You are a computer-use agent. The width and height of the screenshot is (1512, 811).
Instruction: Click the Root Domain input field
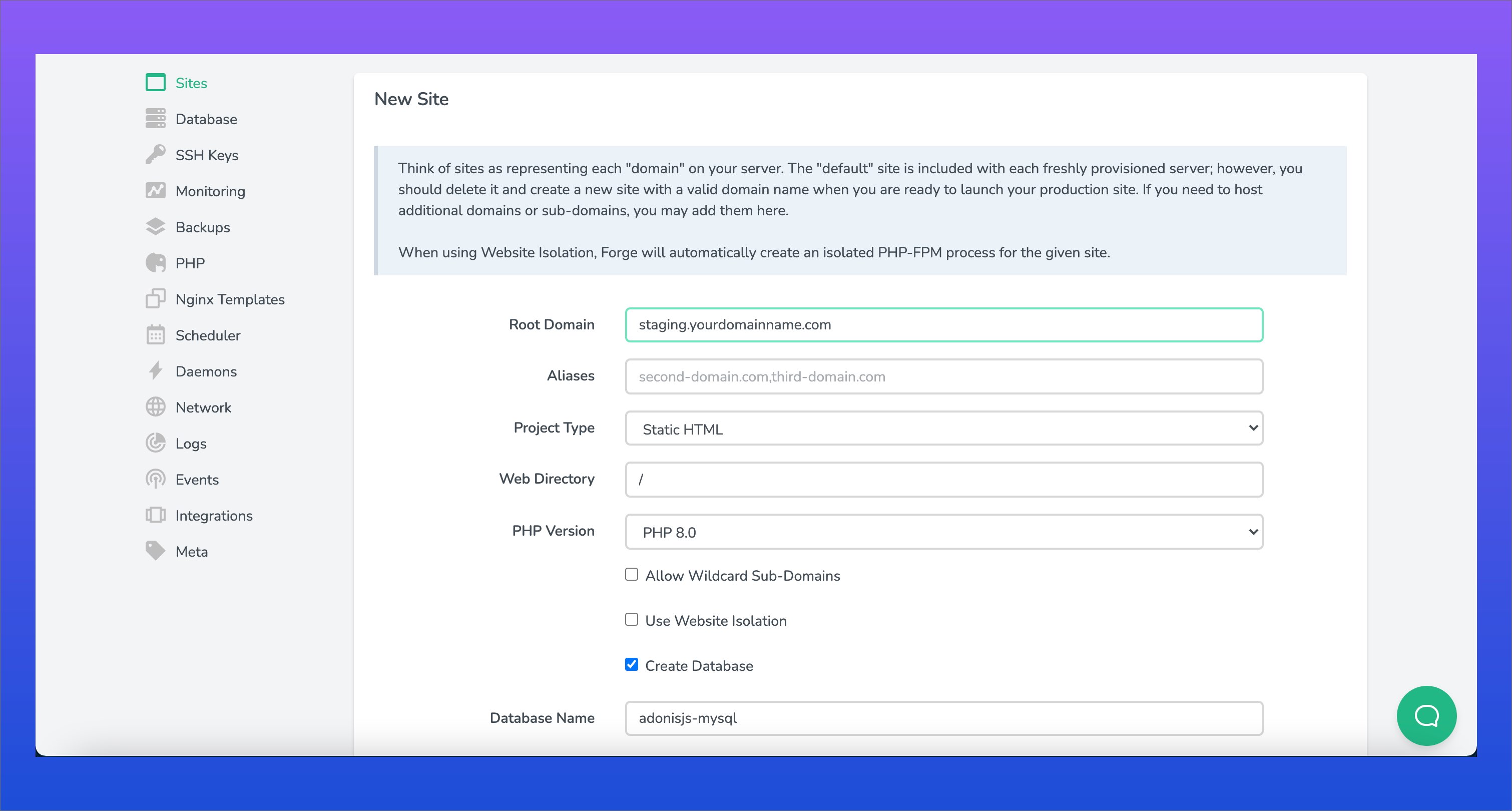(943, 324)
